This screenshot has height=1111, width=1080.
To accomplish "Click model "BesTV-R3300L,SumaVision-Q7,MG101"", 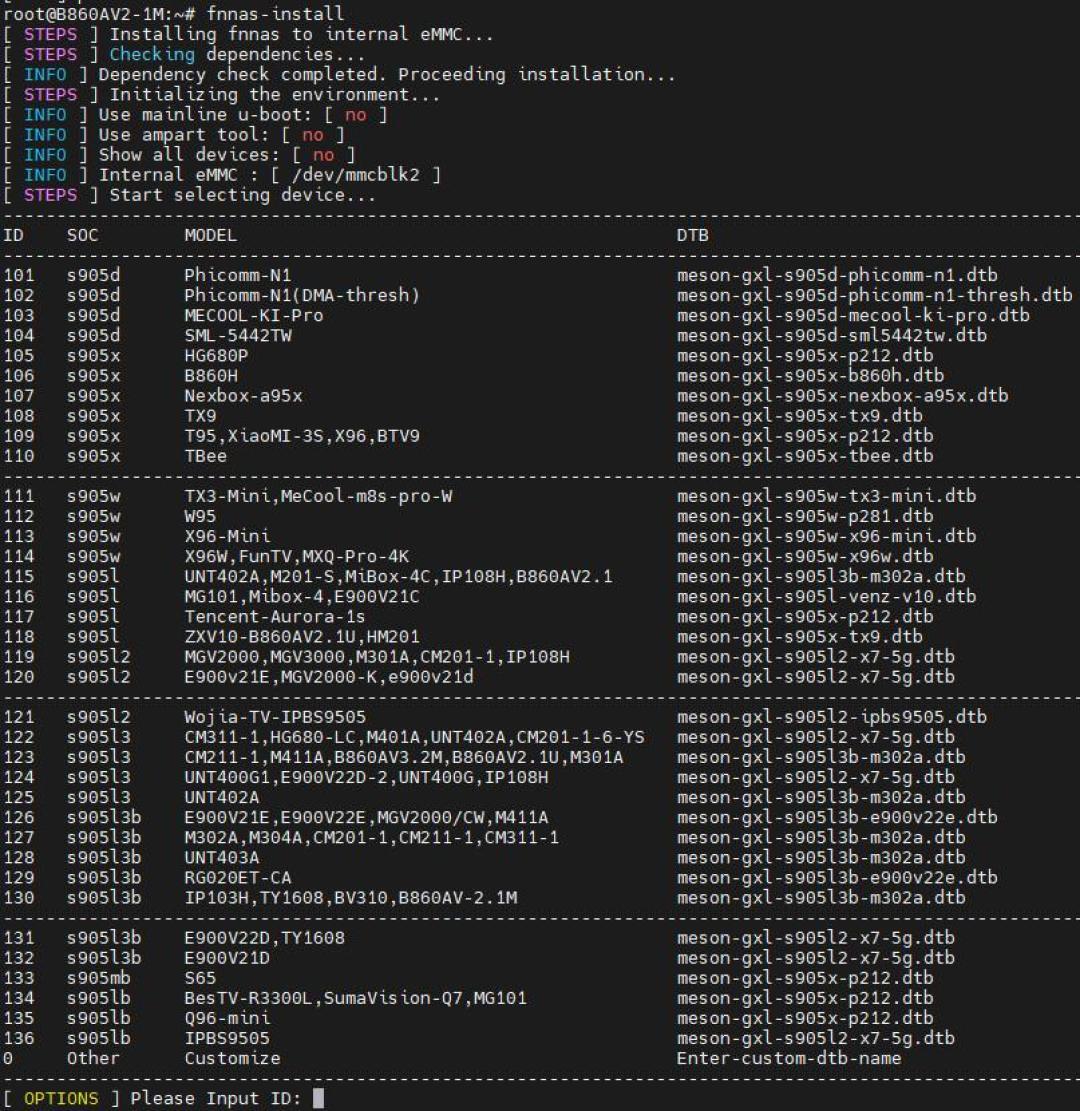I will [x=355, y=998].
